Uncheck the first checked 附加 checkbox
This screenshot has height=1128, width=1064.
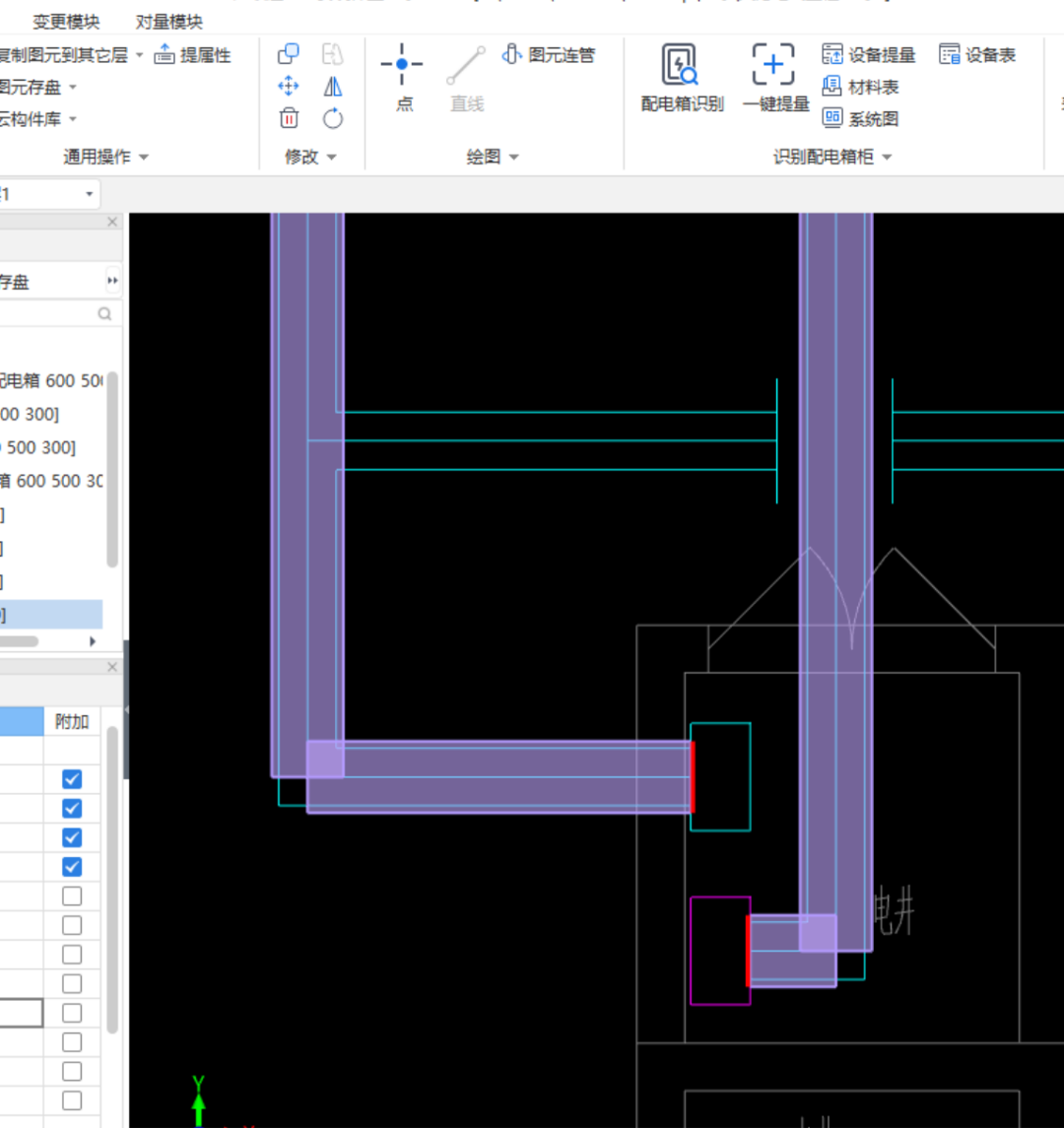click(72, 779)
